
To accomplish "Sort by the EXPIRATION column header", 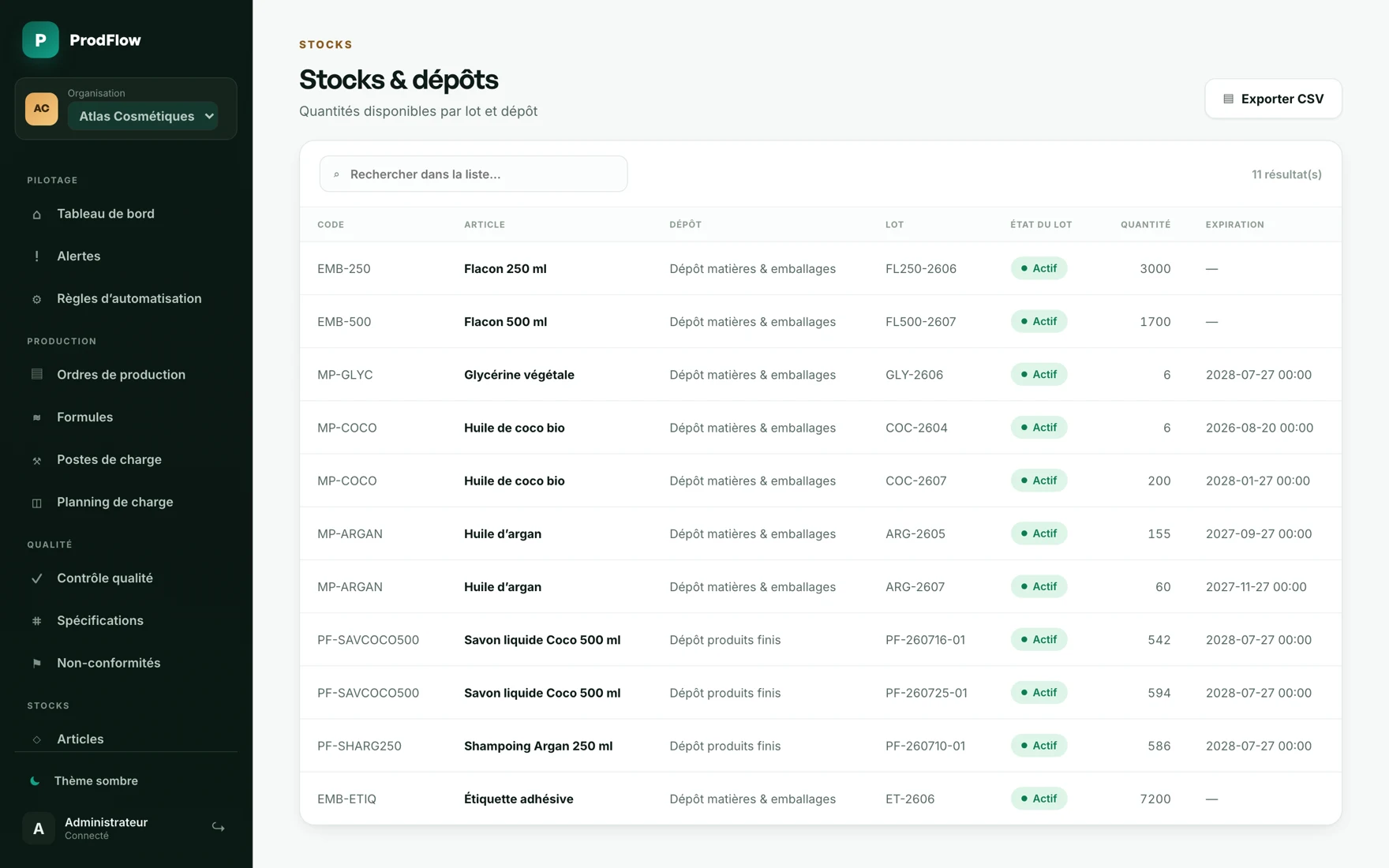I will (x=1234, y=225).
